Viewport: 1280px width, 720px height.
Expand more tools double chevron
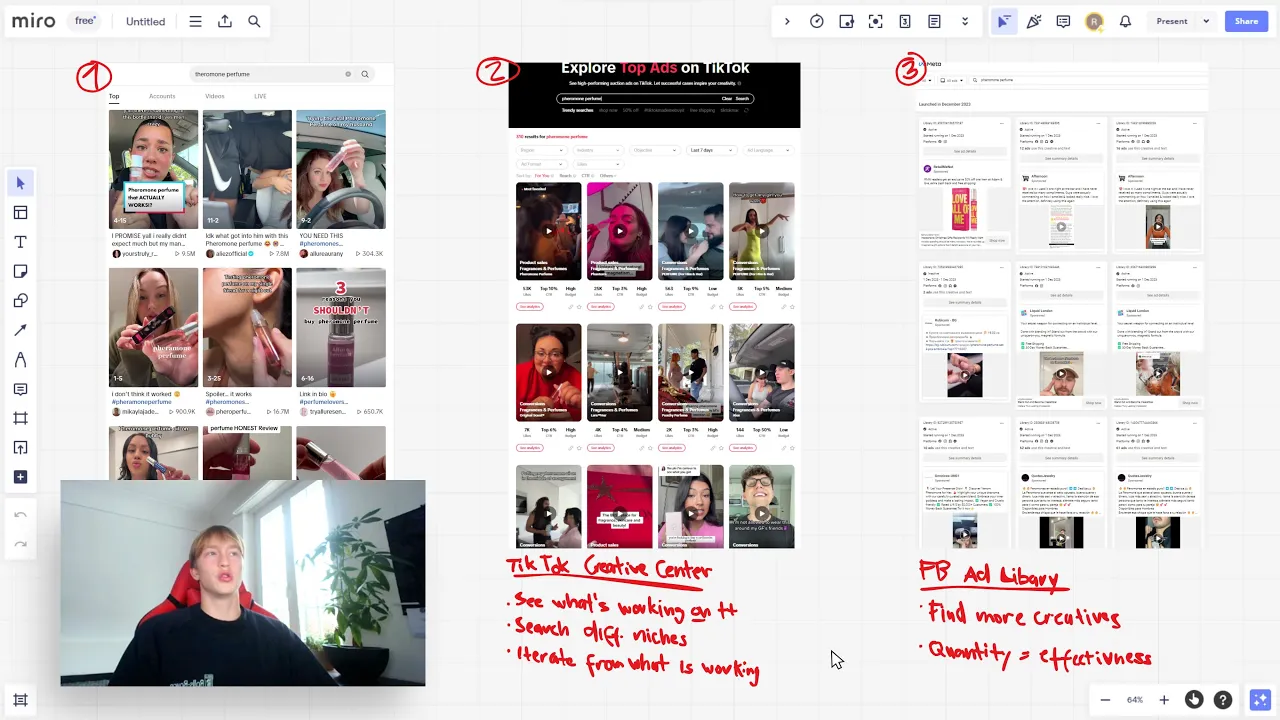coord(965,21)
